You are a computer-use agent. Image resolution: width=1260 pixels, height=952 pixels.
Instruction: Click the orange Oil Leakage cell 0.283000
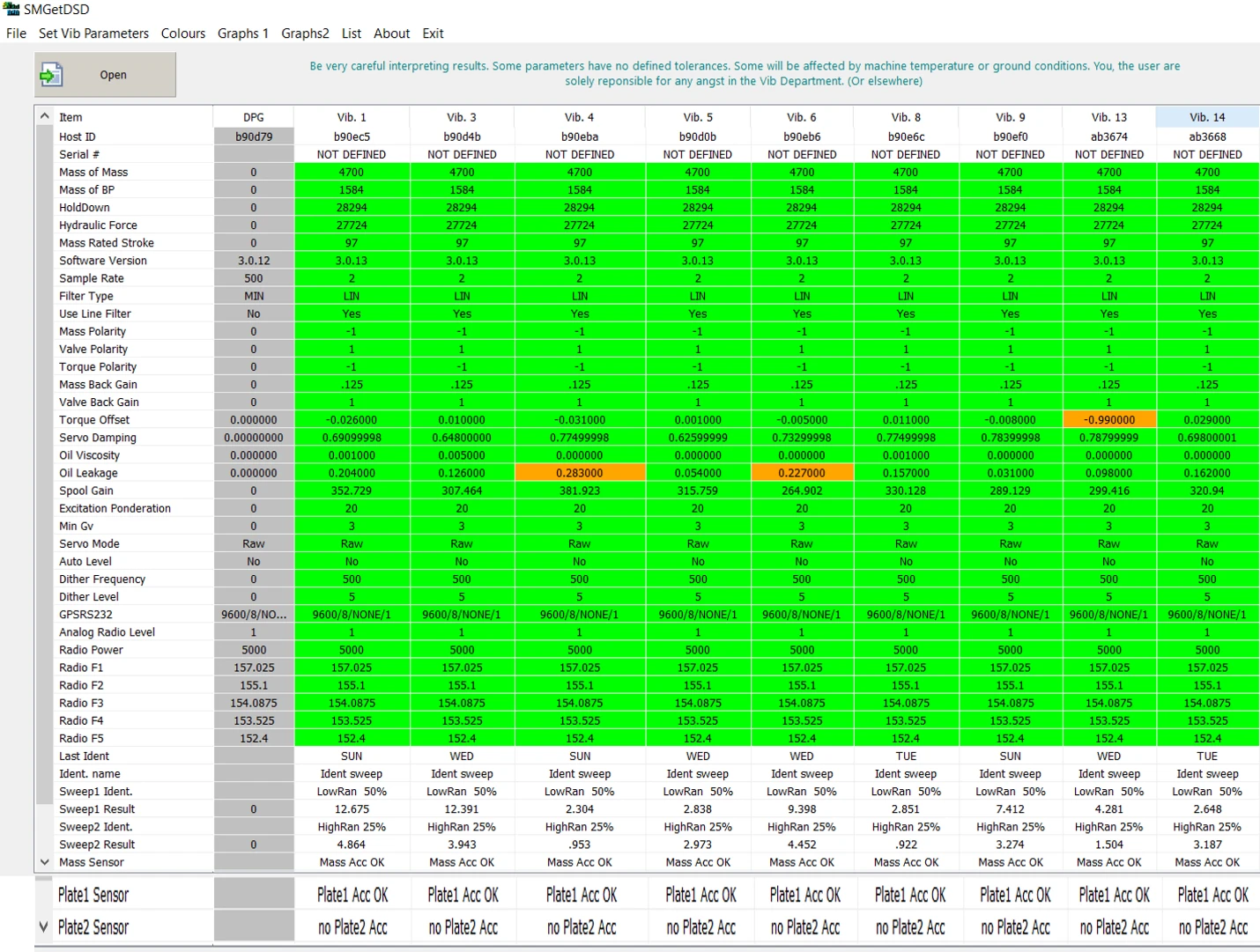(580, 473)
